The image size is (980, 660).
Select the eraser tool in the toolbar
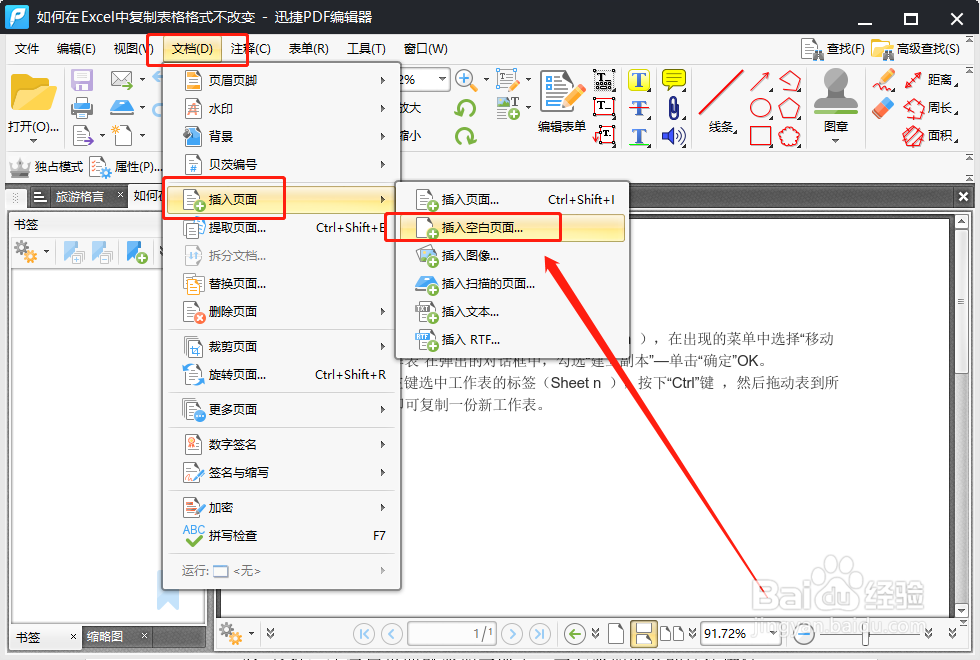click(883, 108)
